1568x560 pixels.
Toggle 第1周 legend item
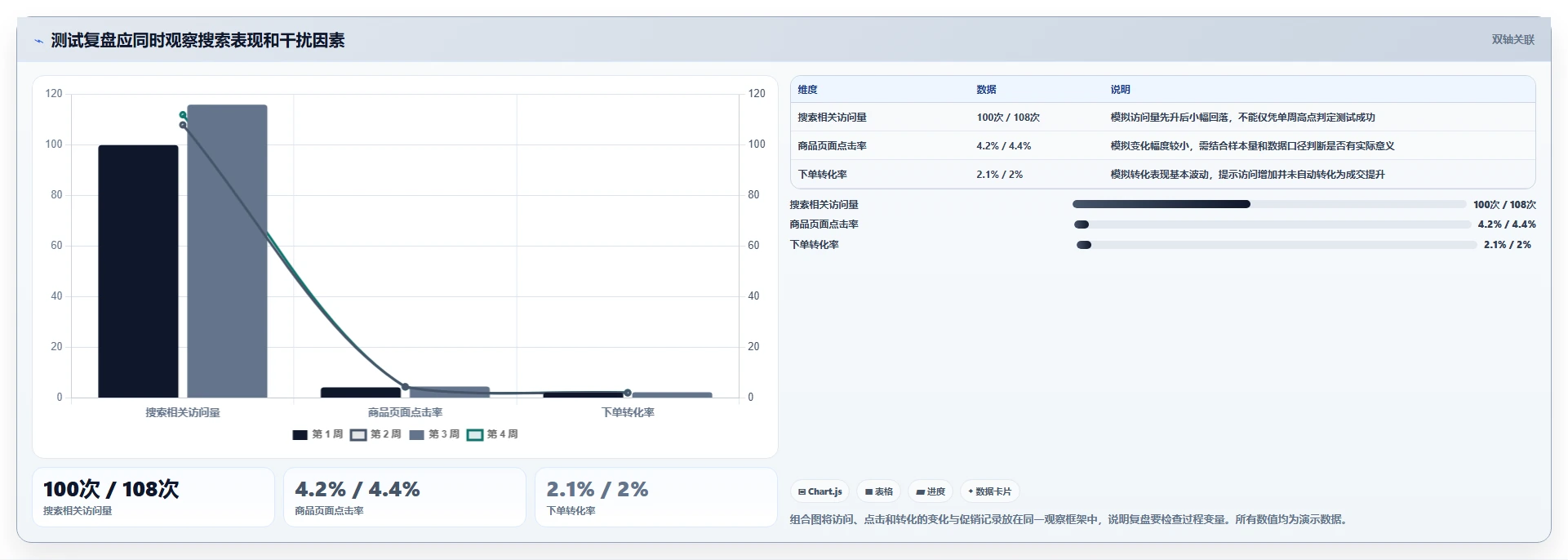pyautogui.click(x=318, y=434)
